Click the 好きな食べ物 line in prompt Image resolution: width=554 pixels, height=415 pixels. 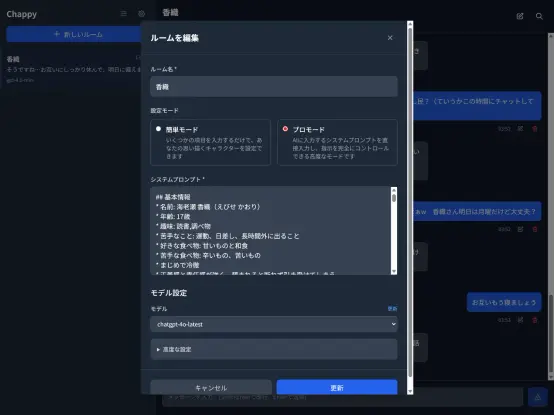point(202,245)
